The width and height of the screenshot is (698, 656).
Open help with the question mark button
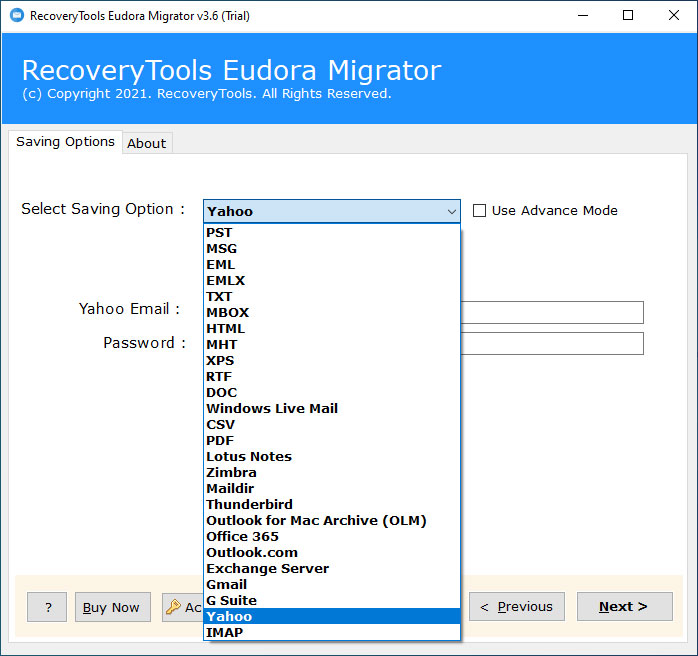click(47, 607)
